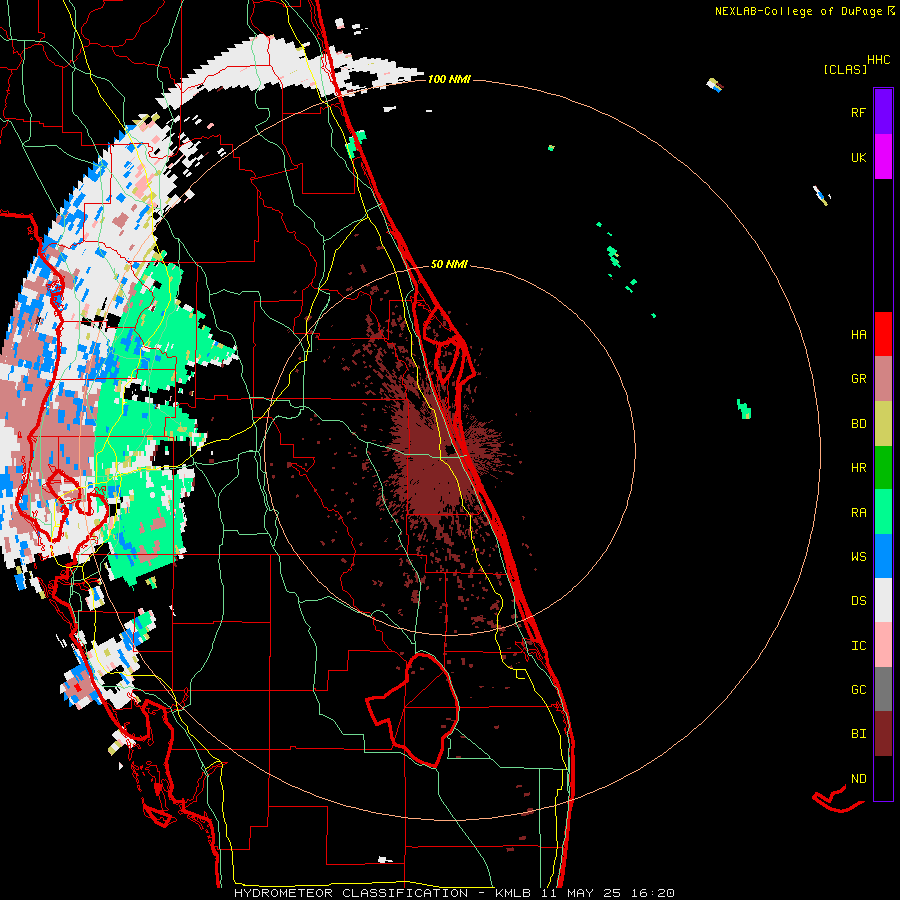This screenshot has height=900, width=900.
Task: Click the GC gray legend swatch
Action: [883, 689]
